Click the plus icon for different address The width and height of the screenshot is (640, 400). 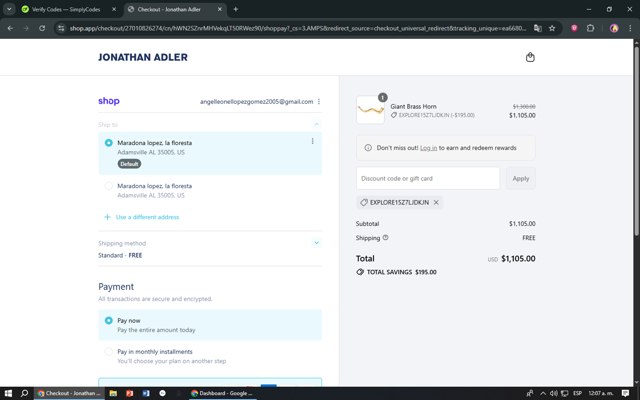pos(107,217)
